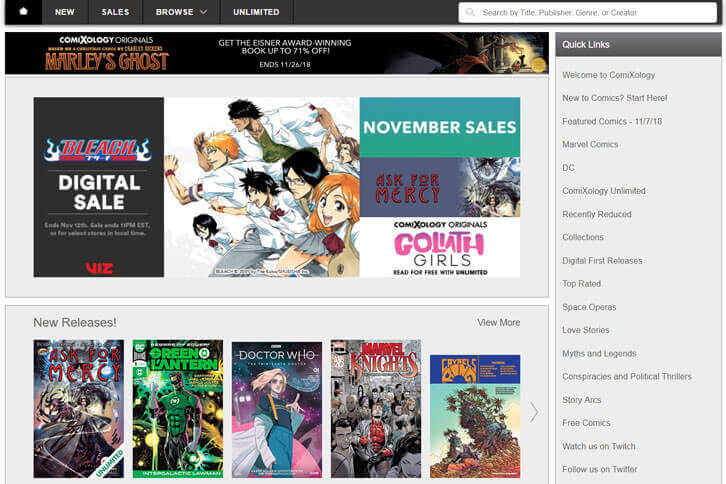The image size is (726, 484).
Task: Open the Top Rated link
Action: pyautogui.click(x=582, y=283)
